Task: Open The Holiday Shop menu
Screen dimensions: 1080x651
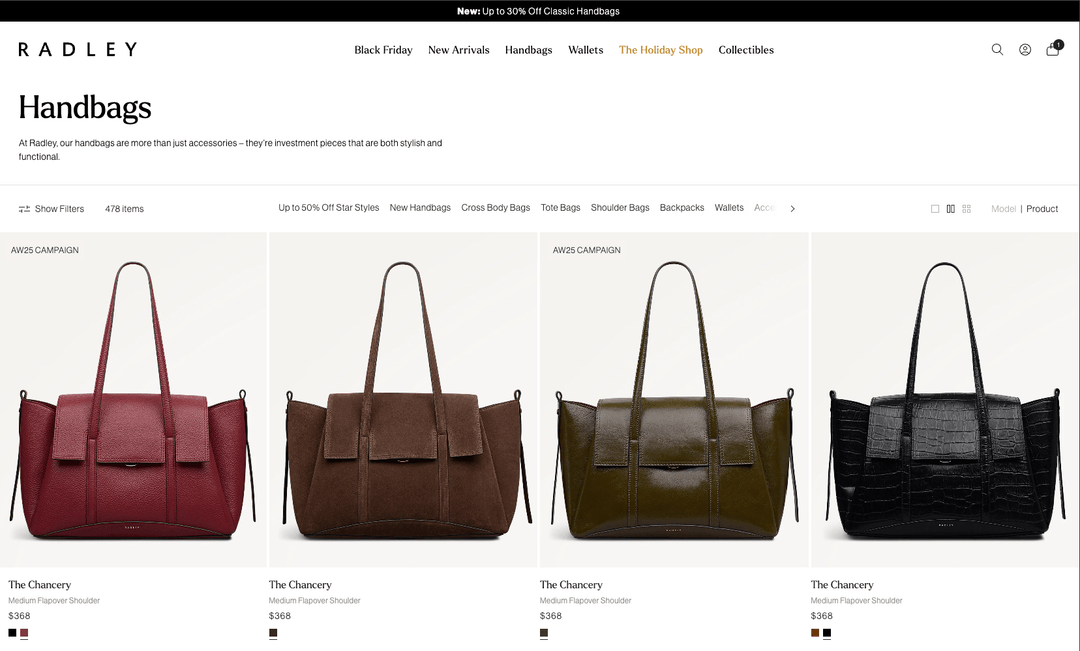Action: tap(661, 50)
